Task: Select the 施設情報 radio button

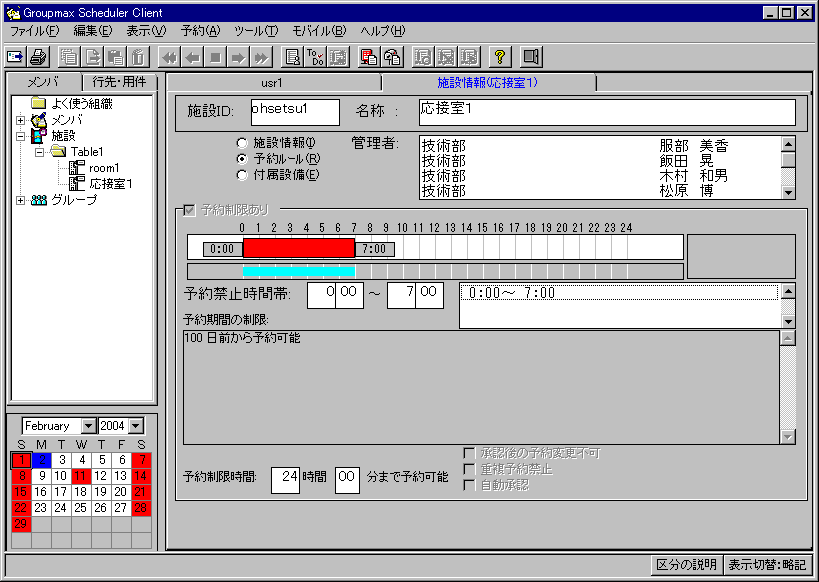Action: tap(242, 143)
